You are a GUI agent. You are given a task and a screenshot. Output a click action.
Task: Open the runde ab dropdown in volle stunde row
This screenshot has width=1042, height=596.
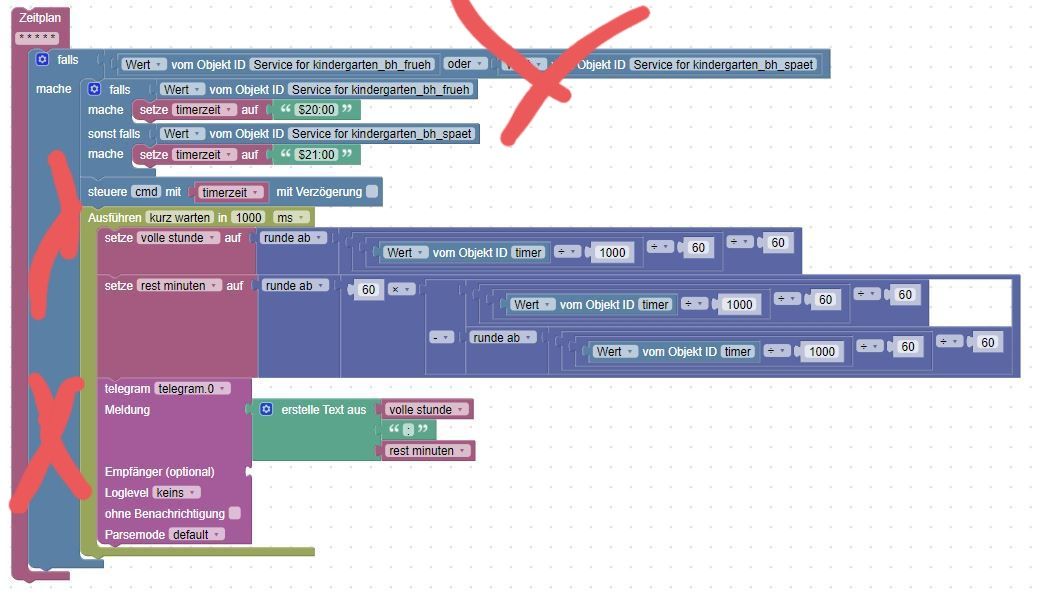[x=293, y=237]
